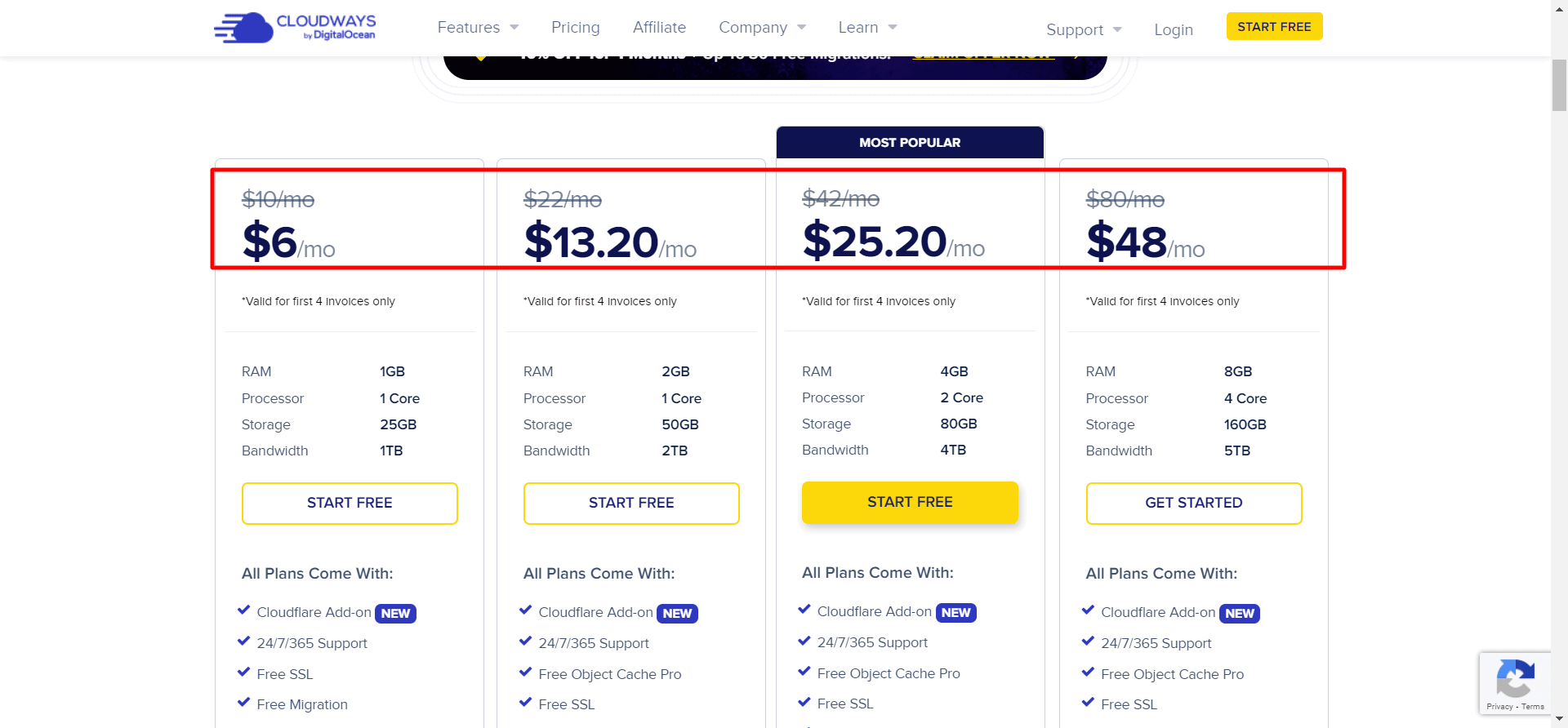Click the NEW badge in the $6 plan
Screen dimensions: 1568x728
click(395, 614)
